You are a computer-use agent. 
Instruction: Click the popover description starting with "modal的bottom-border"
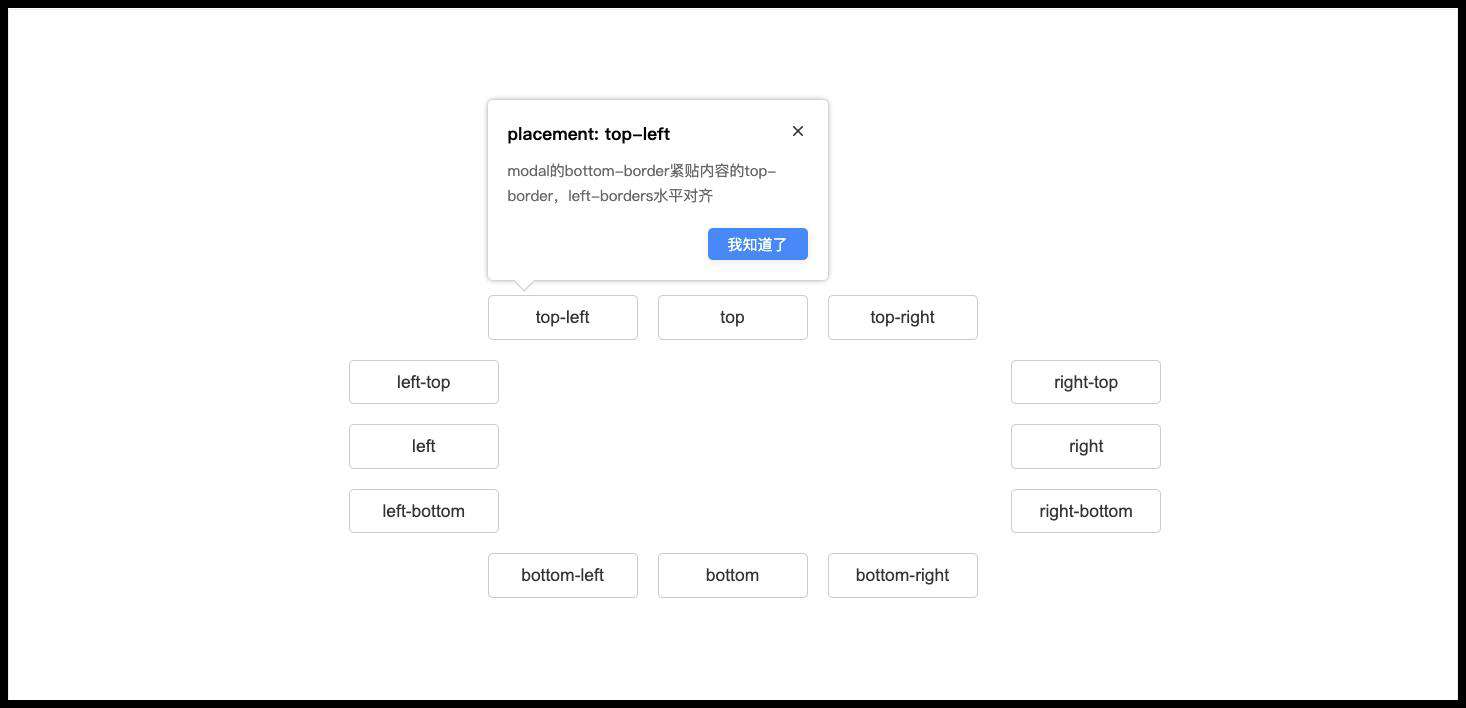[642, 183]
